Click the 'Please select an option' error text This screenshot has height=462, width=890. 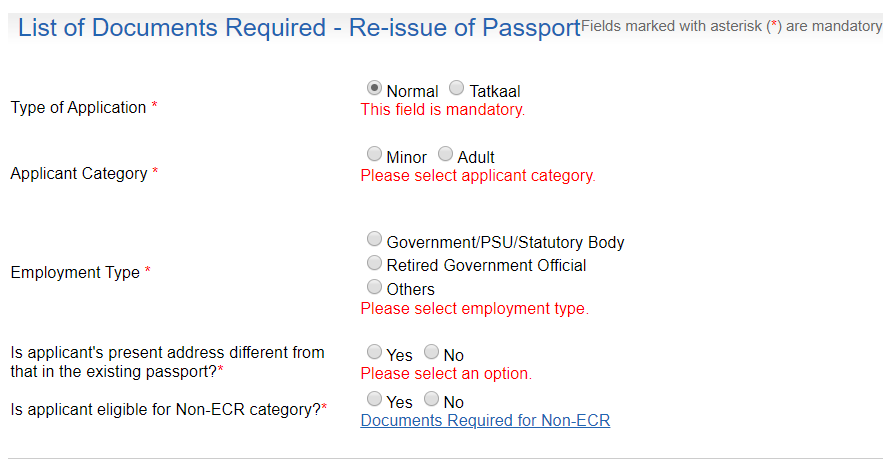(x=445, y=374)
